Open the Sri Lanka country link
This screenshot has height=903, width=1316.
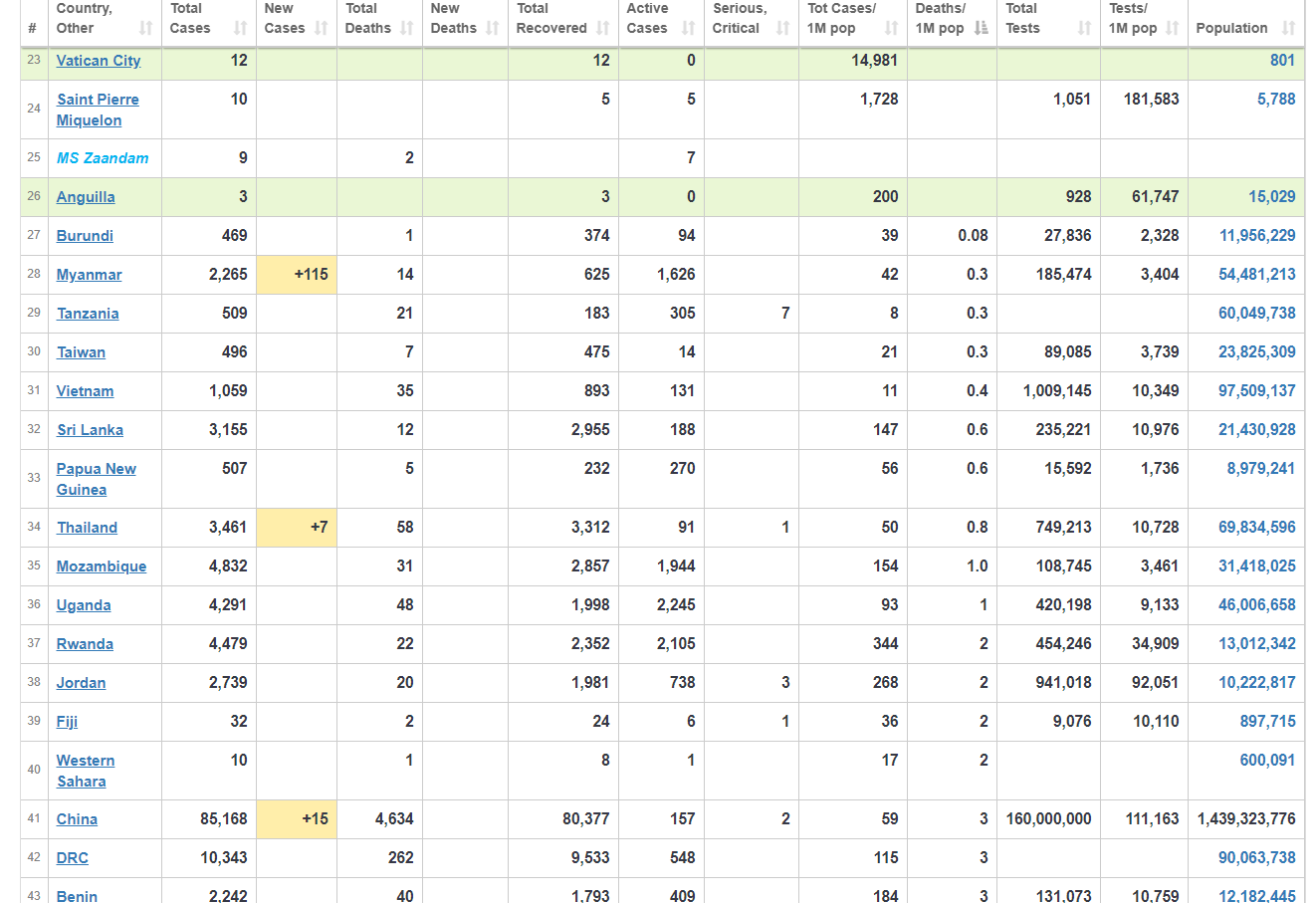tap(90, 430)
